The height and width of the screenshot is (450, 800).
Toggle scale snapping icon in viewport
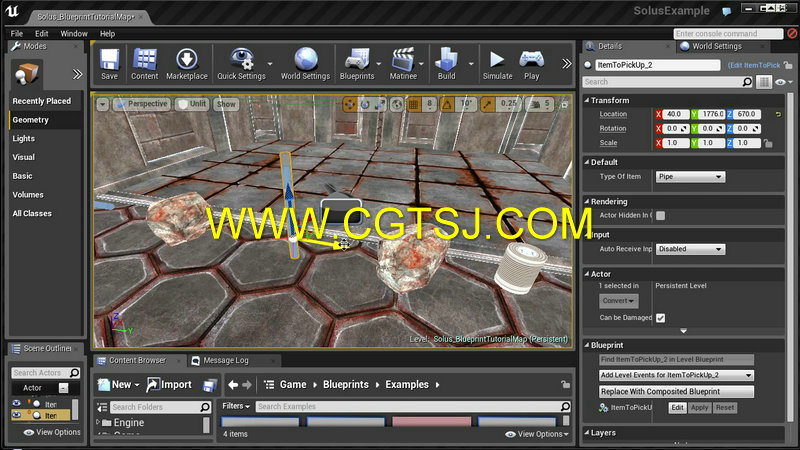click(x=487, y=104)
